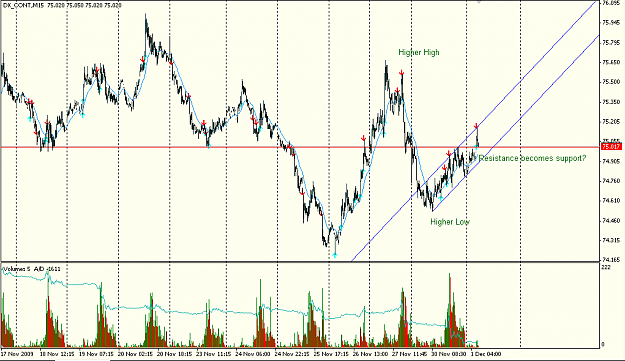The width and height of the screenshot is (625, 361).
Task: Click the 76.095 price axis label
Action: pyautogui.click(x=611, y=3)
